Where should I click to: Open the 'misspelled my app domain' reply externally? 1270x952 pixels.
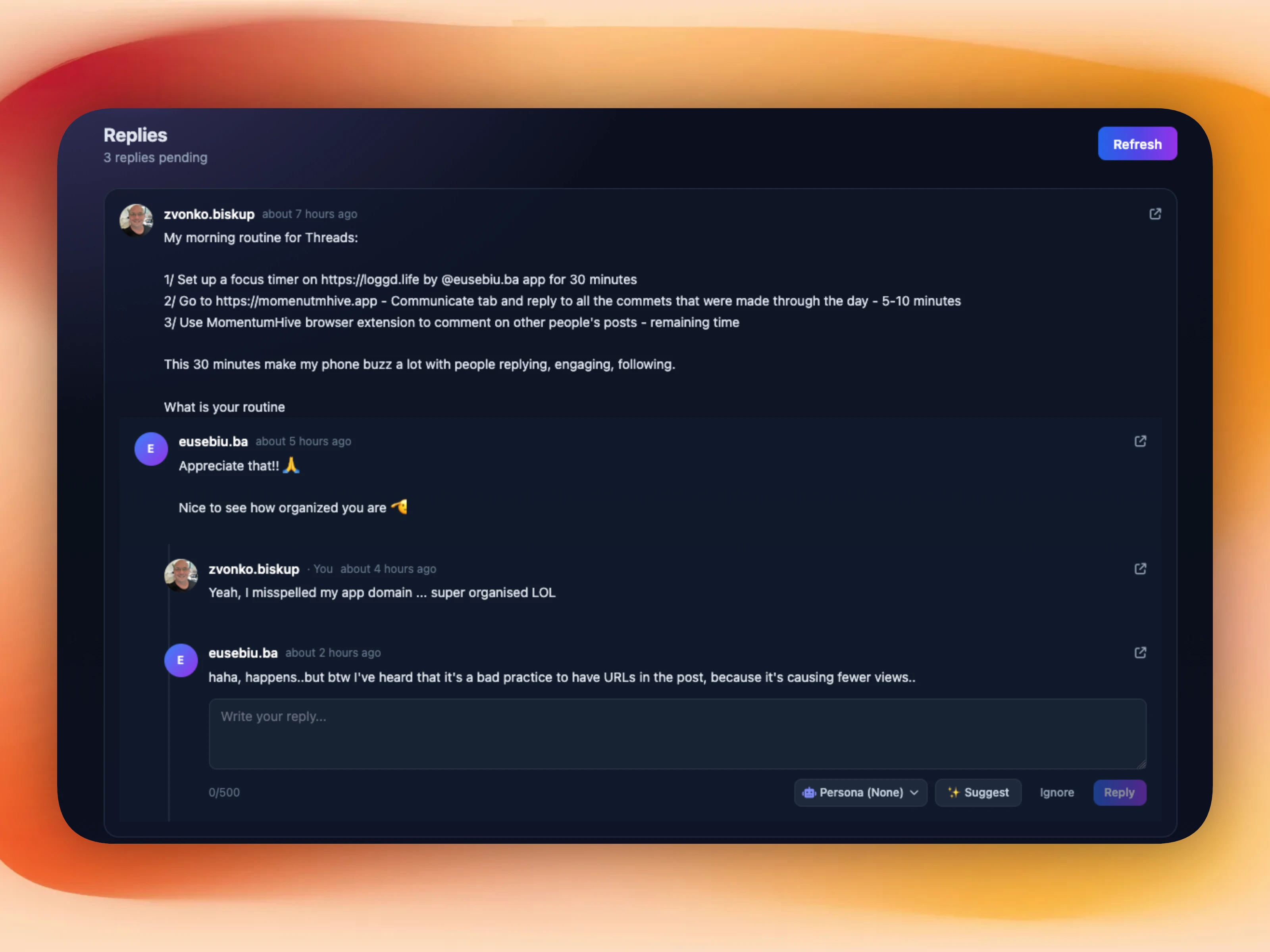pos(1140,569)
